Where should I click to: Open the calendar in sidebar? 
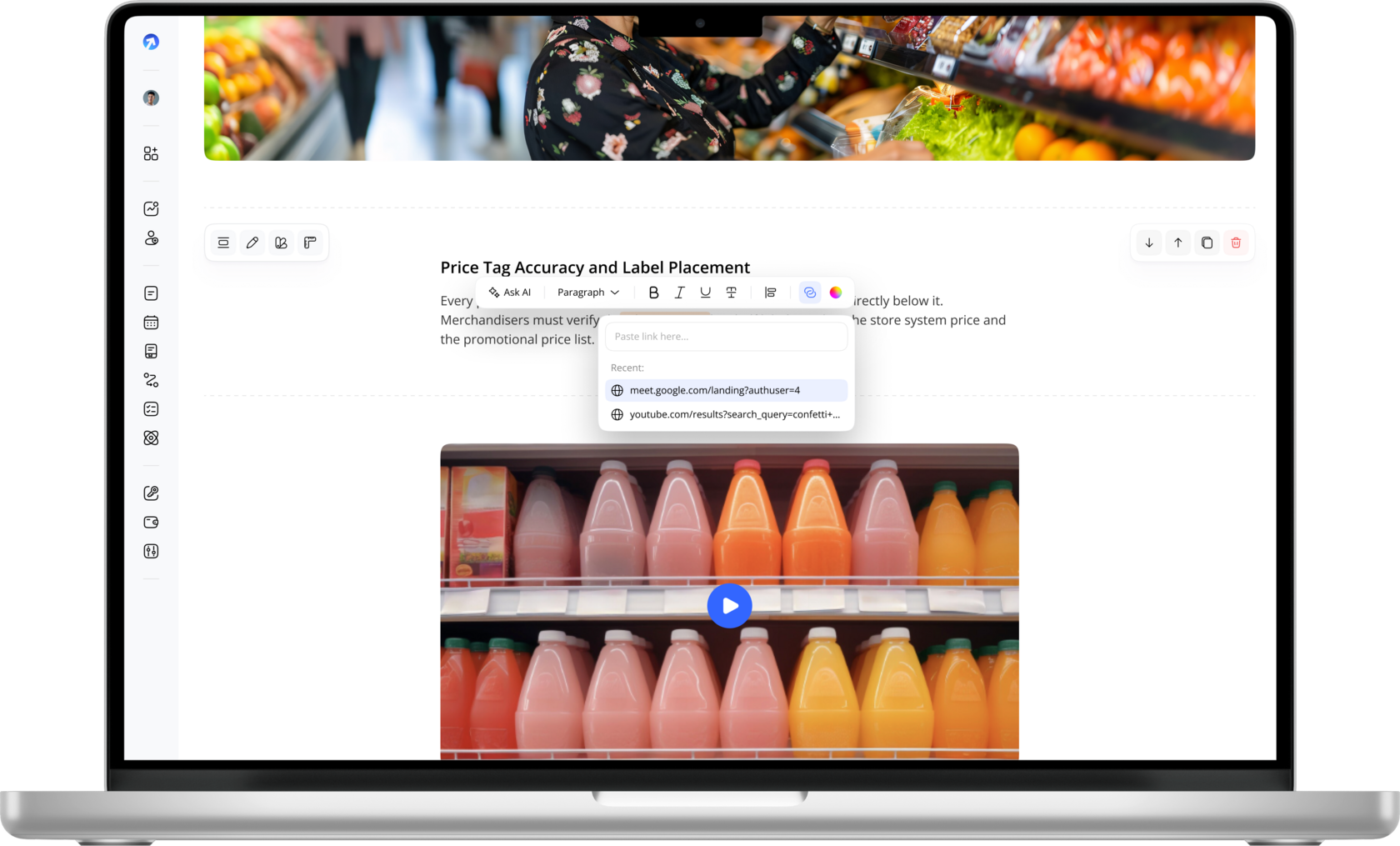151,323
